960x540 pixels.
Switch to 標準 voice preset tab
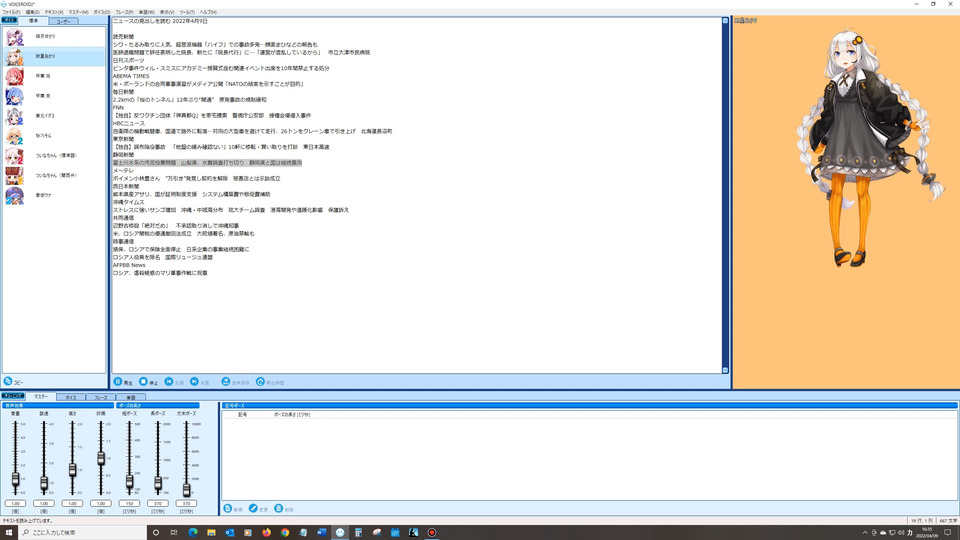[34, 21]
